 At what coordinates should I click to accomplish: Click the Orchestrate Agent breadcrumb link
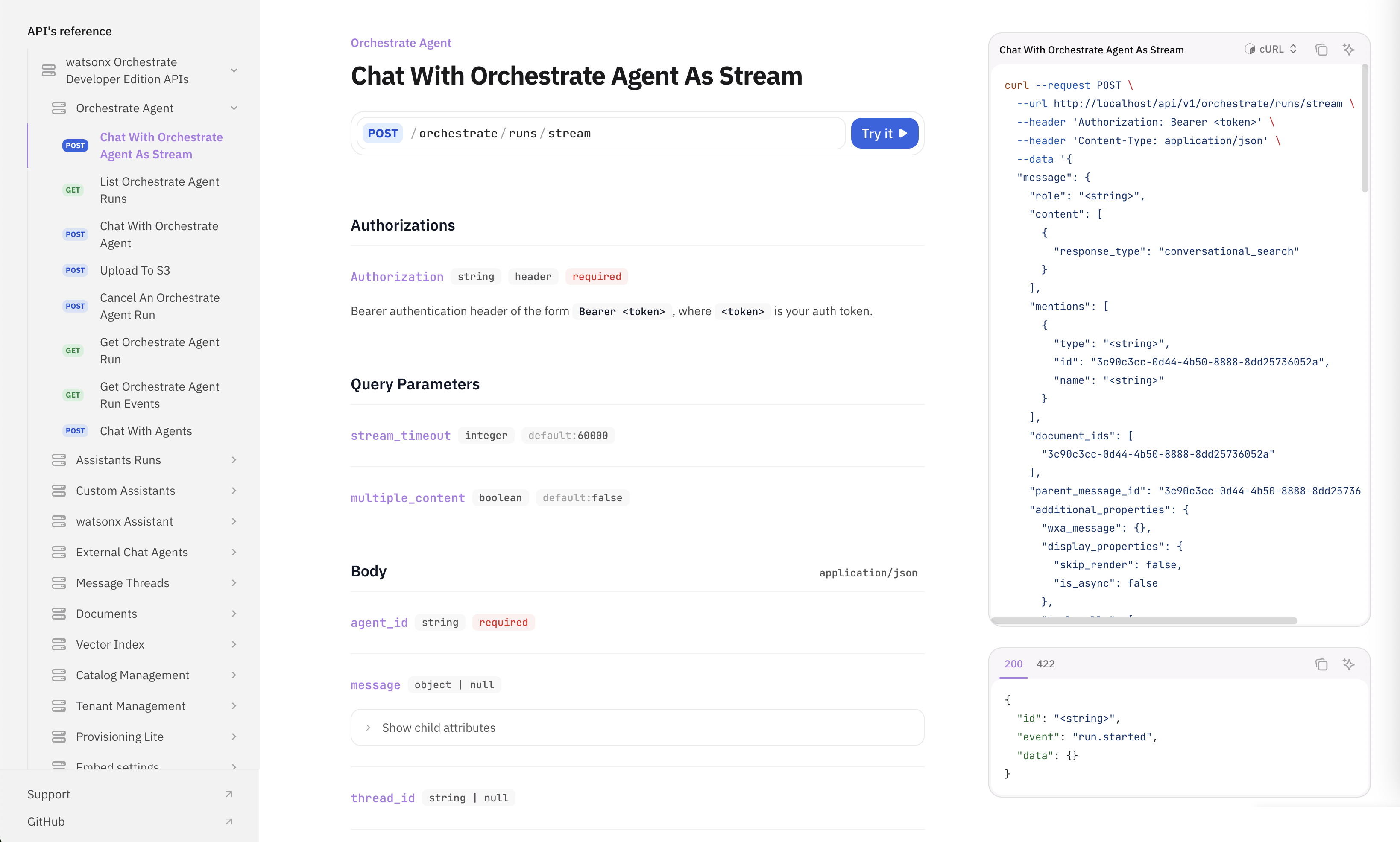click(401, 43)
